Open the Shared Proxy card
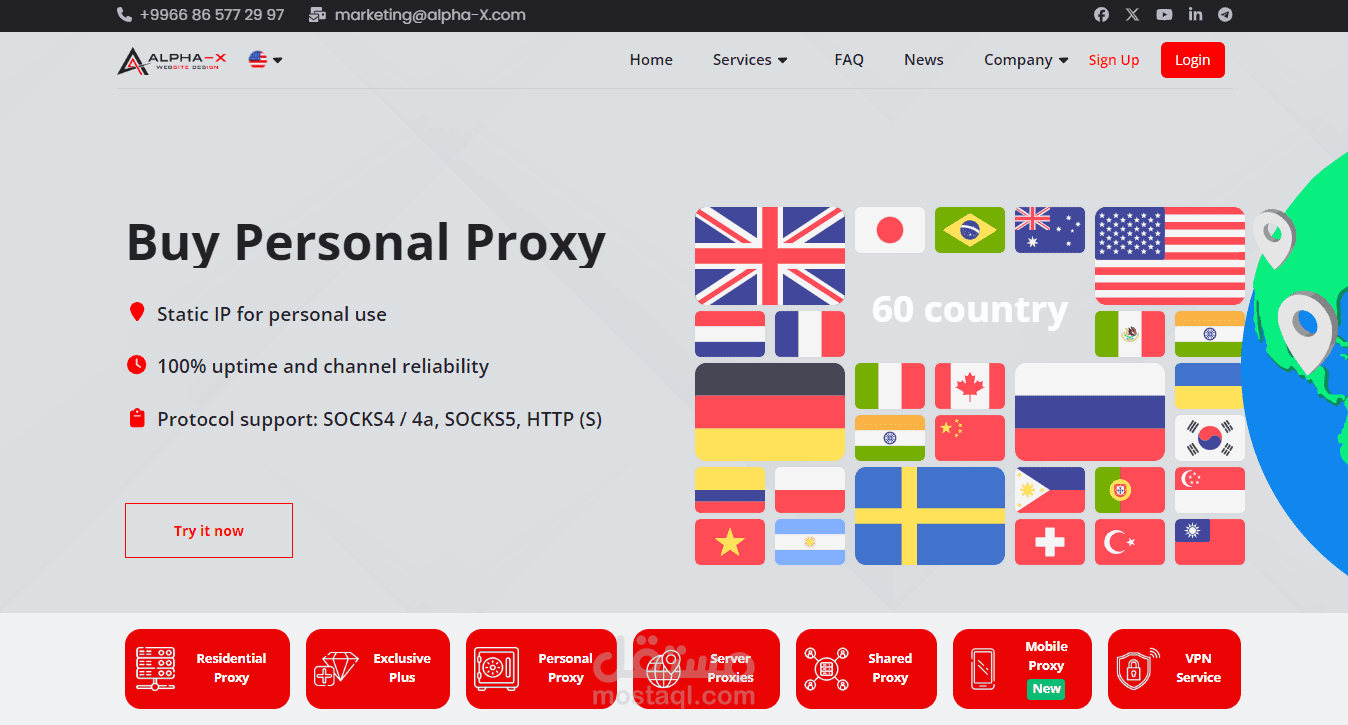The image size is (1348, 725). (x=866, y=668)
